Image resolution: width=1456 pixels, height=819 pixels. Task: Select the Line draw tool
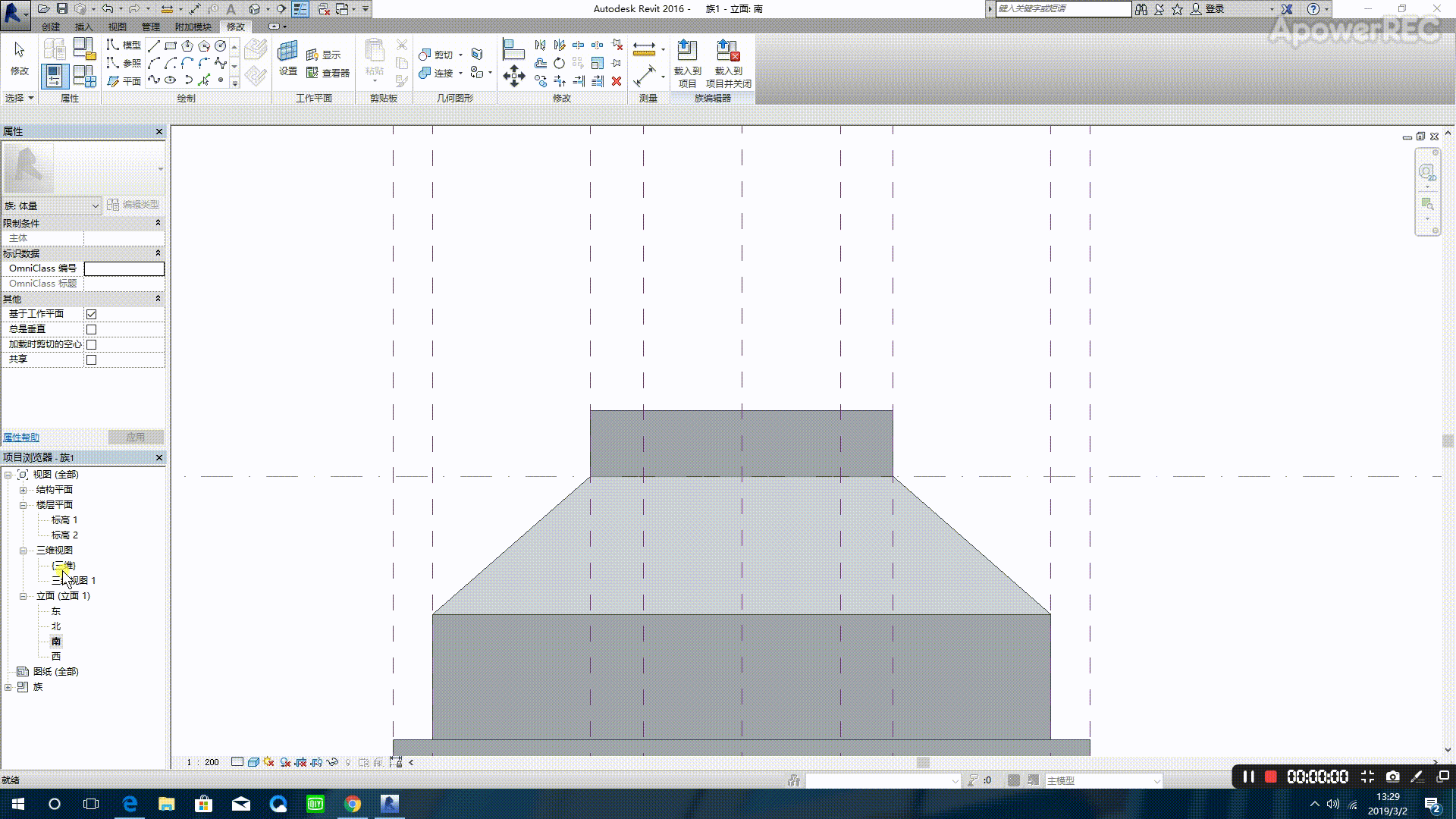154,45
